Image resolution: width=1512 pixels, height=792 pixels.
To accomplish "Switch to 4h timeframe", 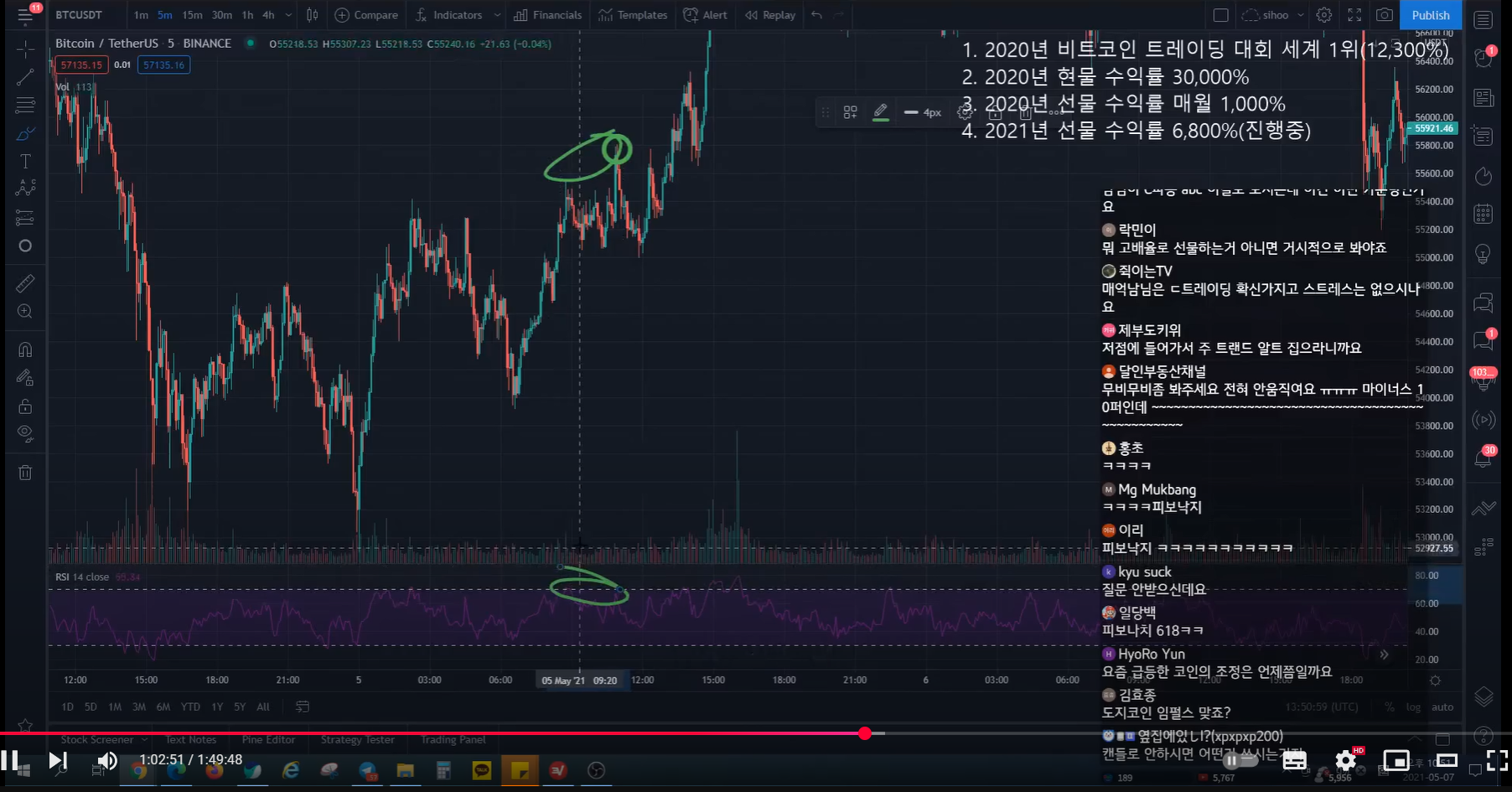I will (268, 15).
